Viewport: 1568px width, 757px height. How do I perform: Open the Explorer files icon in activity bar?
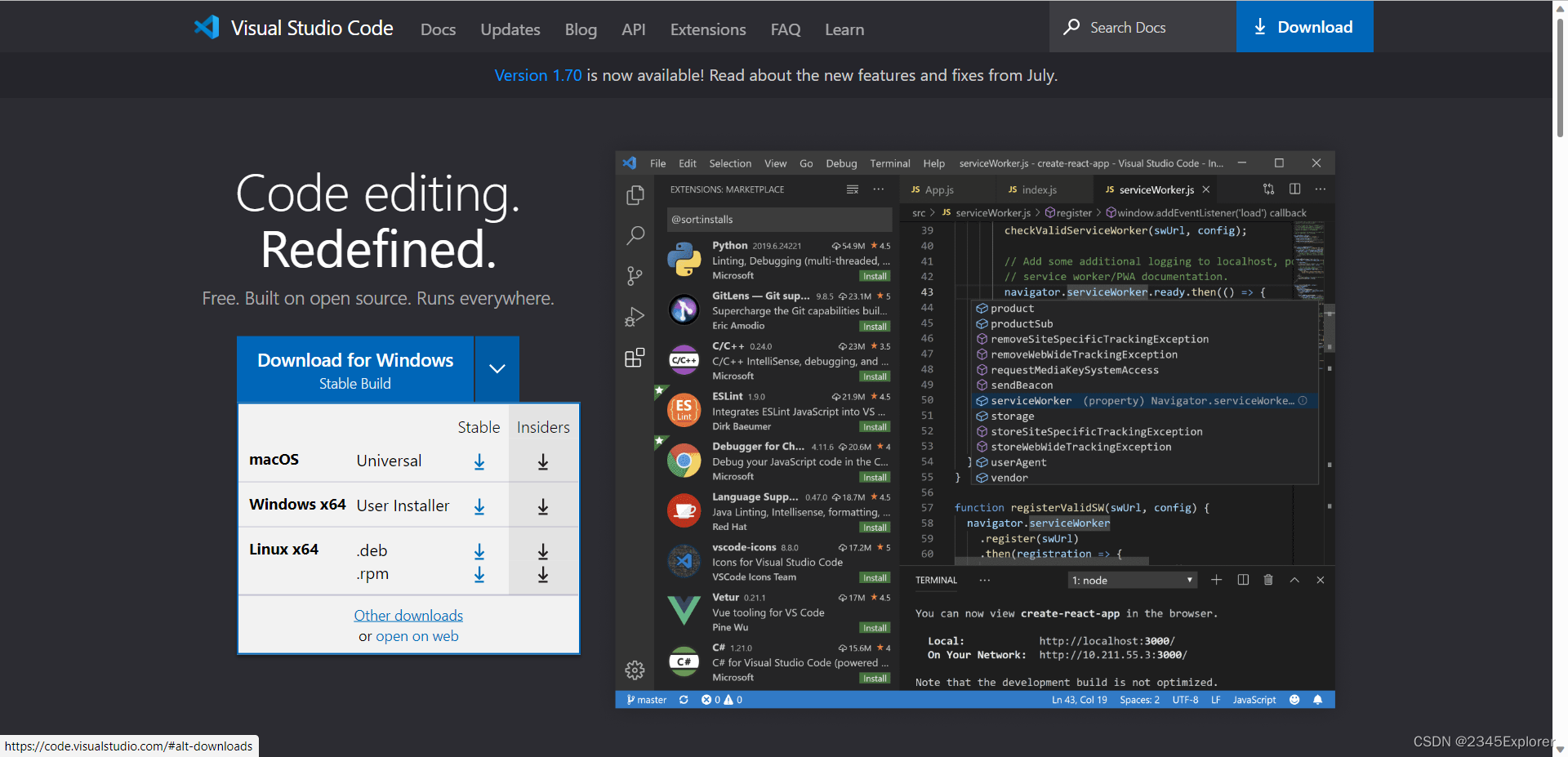[635, 195]
